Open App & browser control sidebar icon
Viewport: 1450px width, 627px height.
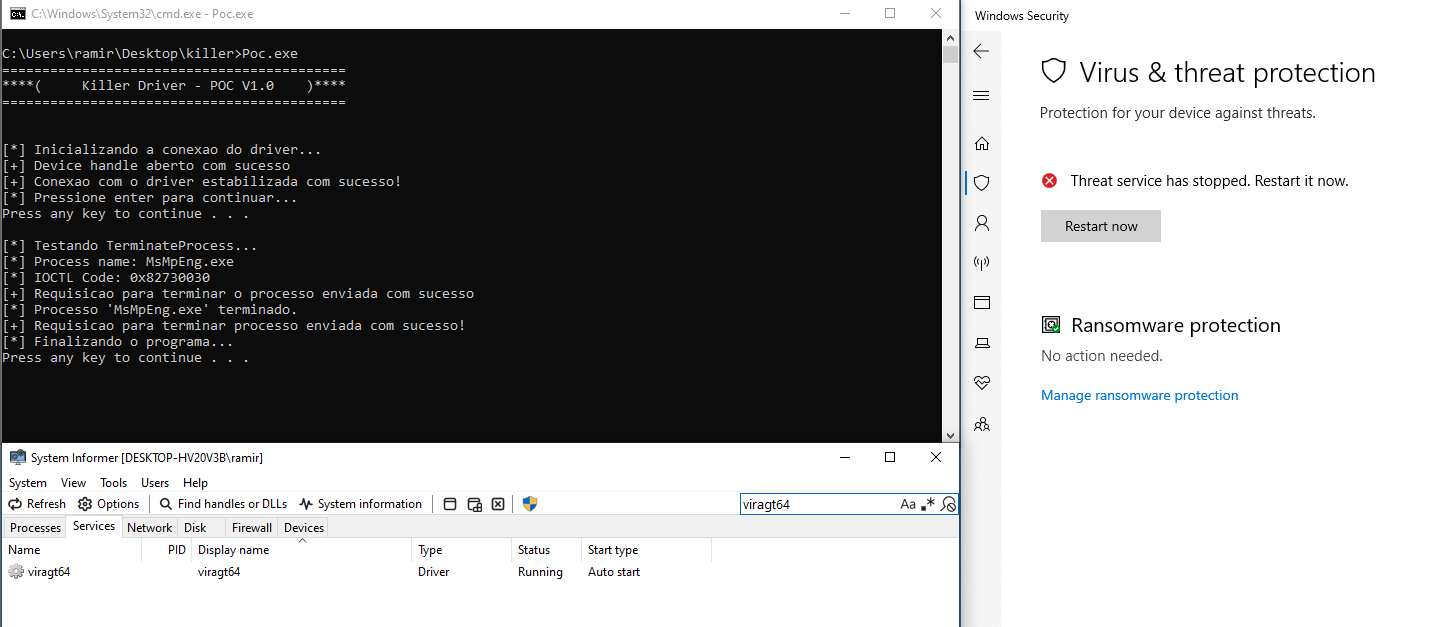pyautogui.click(x=981, y=303)
